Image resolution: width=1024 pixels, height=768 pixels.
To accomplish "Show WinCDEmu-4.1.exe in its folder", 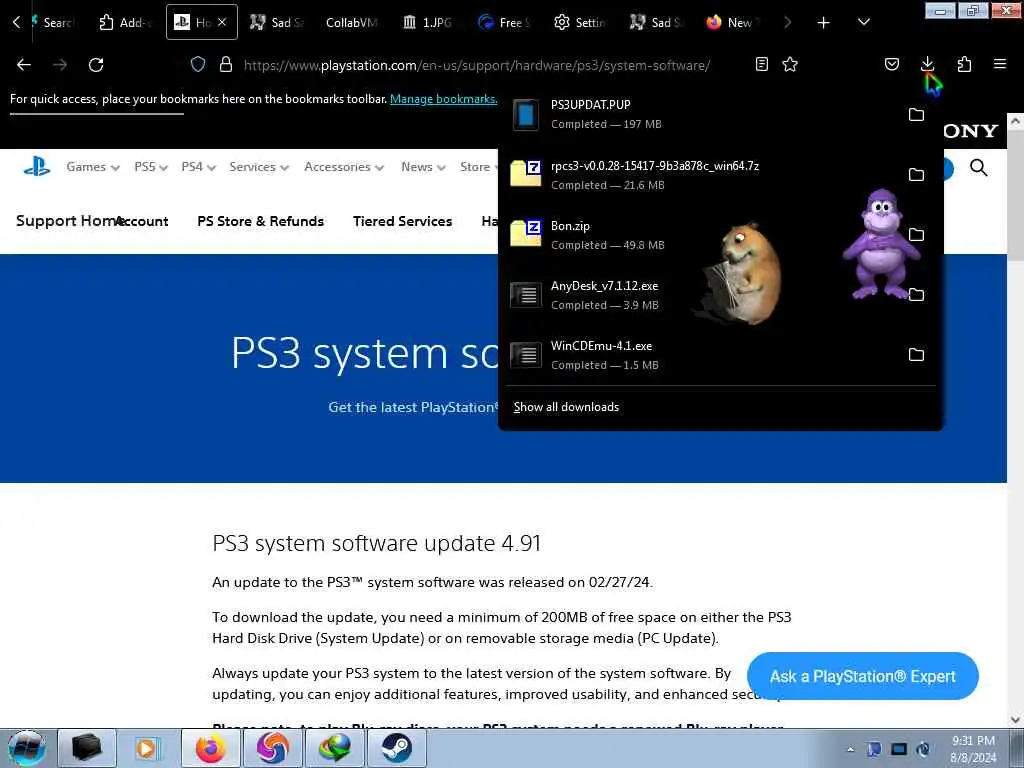I will (916, 355).
